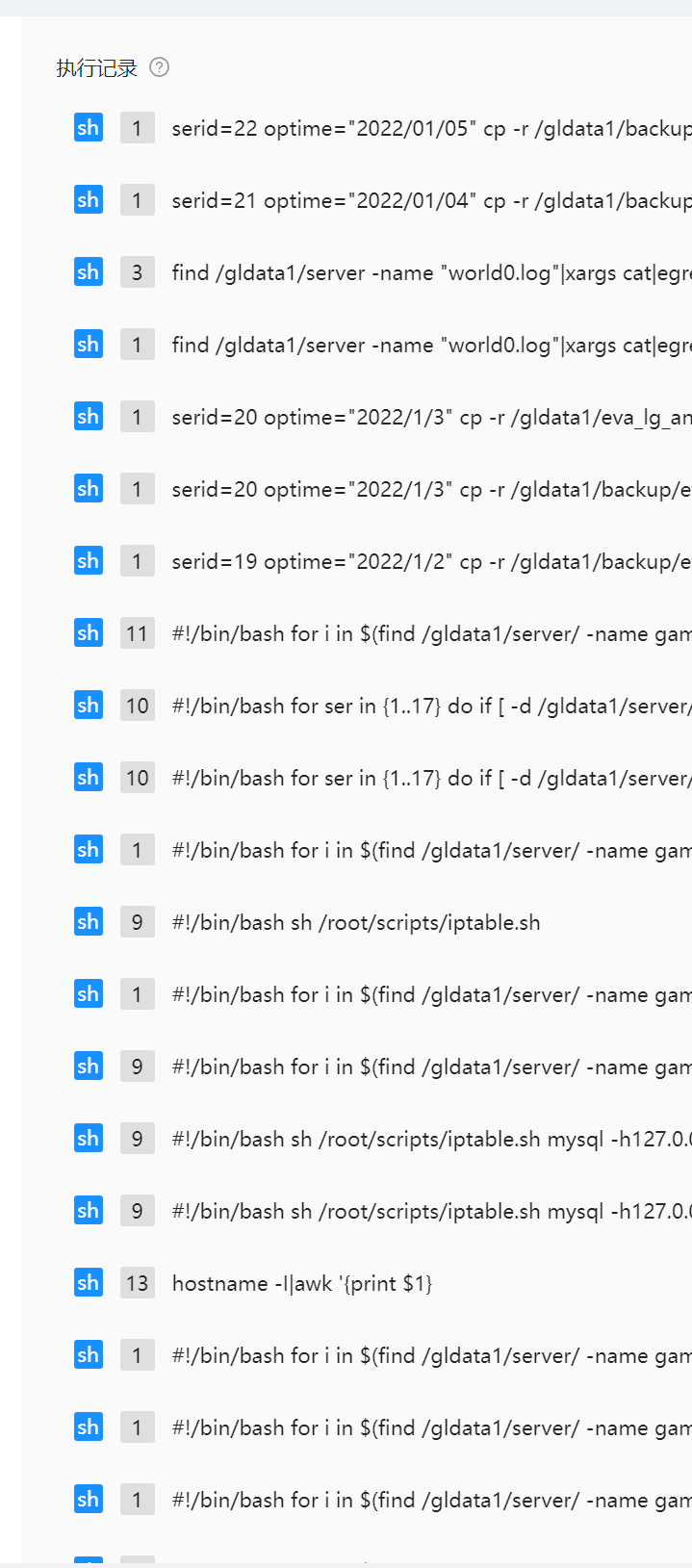This screenshot has width=692, height=1568.
Task: Open the serid=20 cp /gldata1/eva_lg_an command
Action: pos(431,418)
